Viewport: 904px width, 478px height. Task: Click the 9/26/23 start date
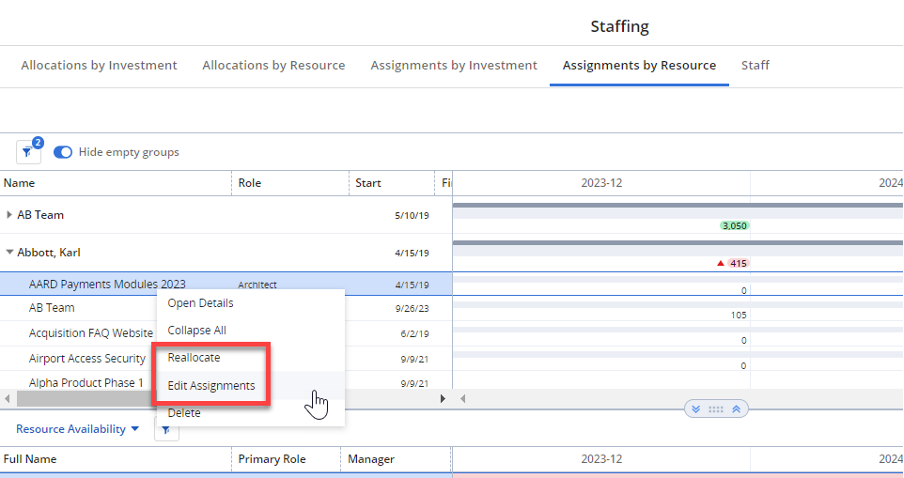(x=412, y=308)
